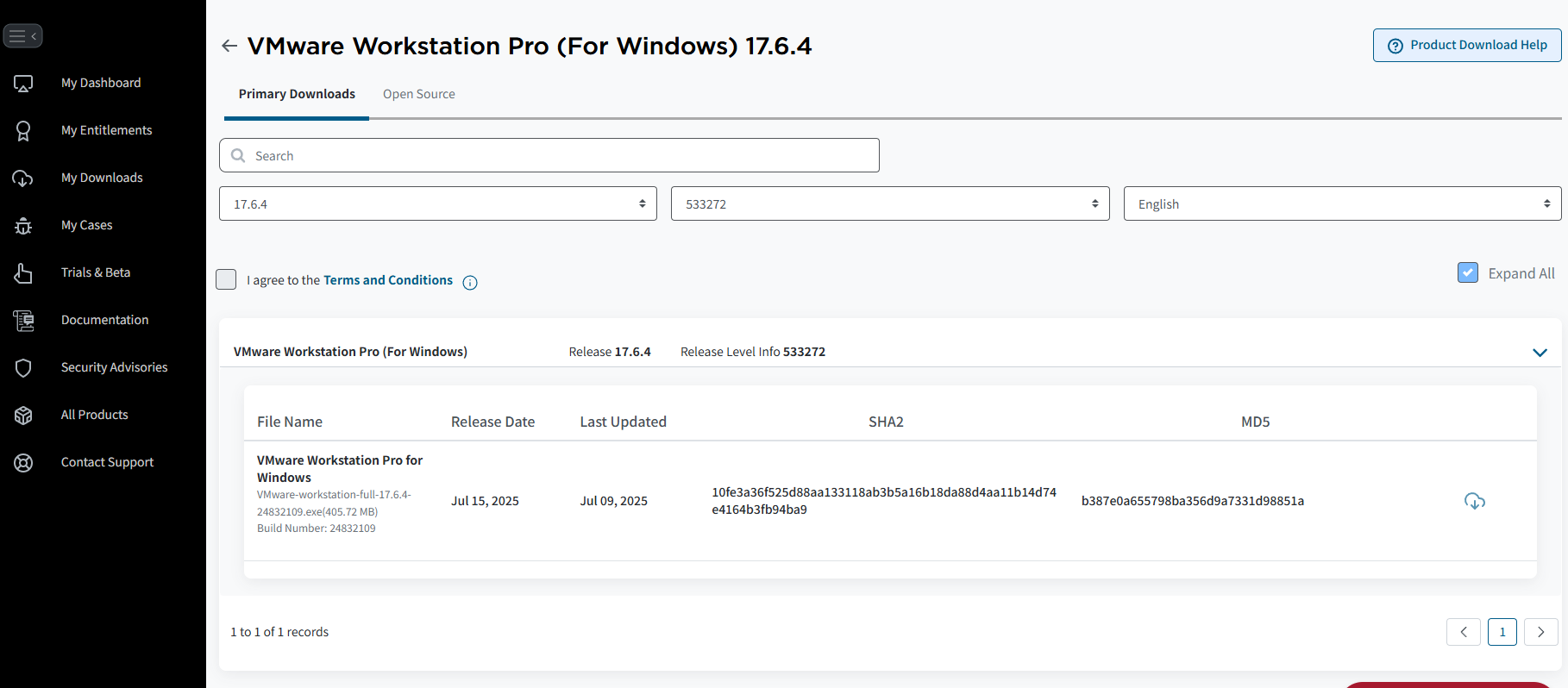1568x688 pixels.
Task: Click the SHA2 hash value 10fe3a36...
Action: point(884,501)
